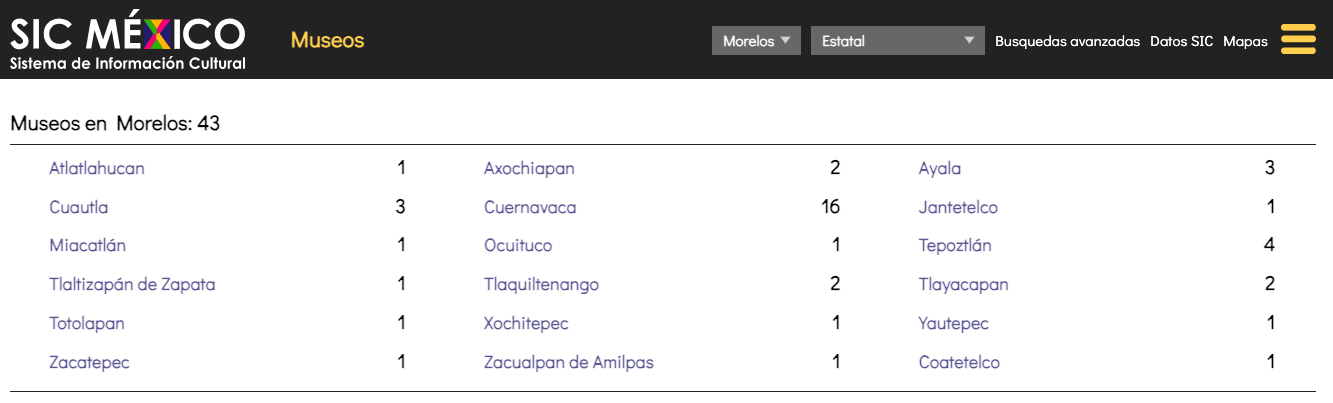Open the yellow hamburger menu
The height and width of the screenshot is (403, 1333).
1298,39
